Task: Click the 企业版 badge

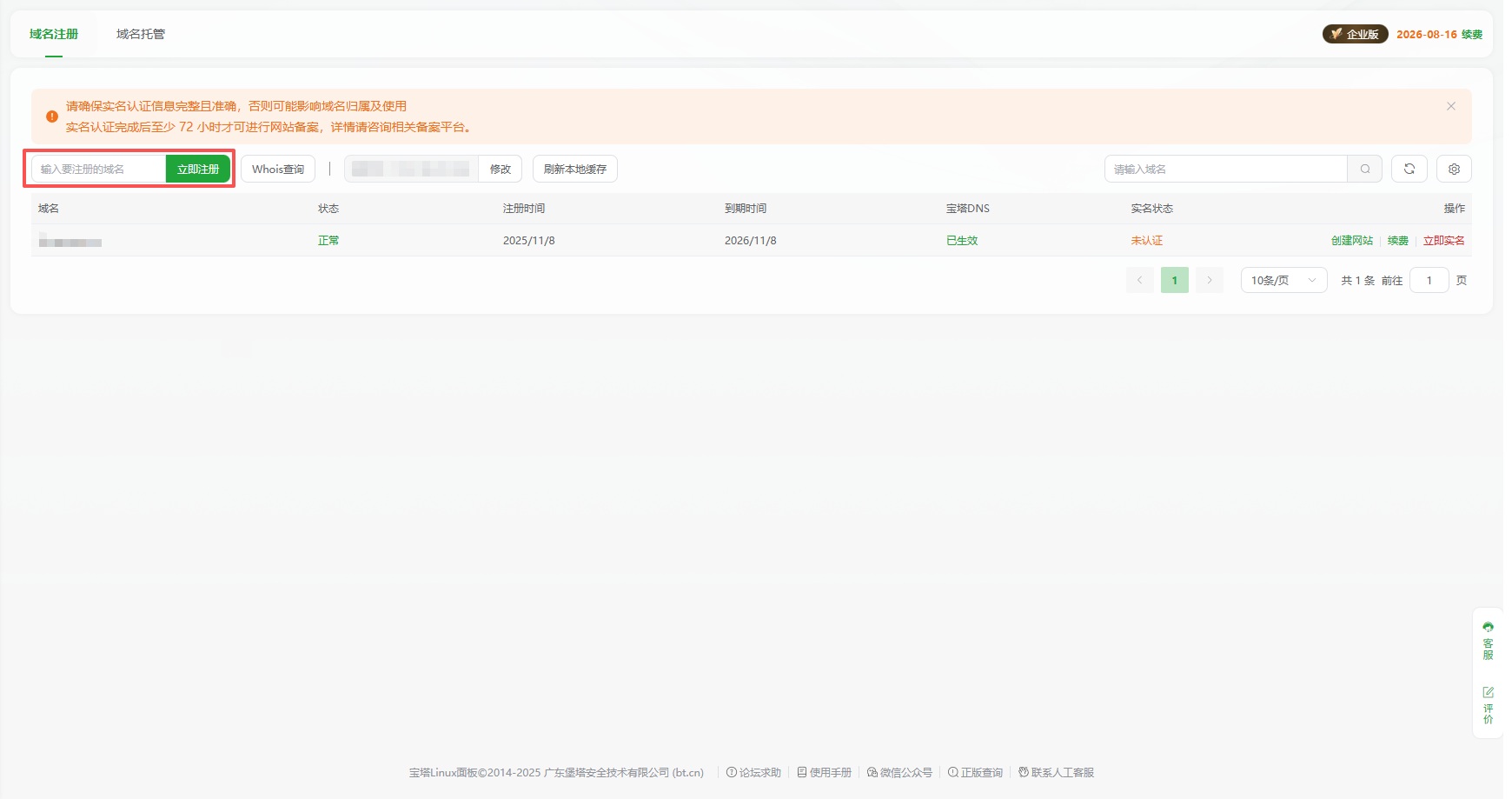Action: click(x=1355, y=34)
